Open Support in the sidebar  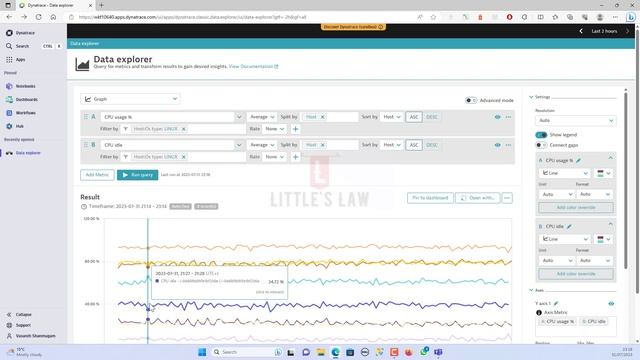click(19, 325)
